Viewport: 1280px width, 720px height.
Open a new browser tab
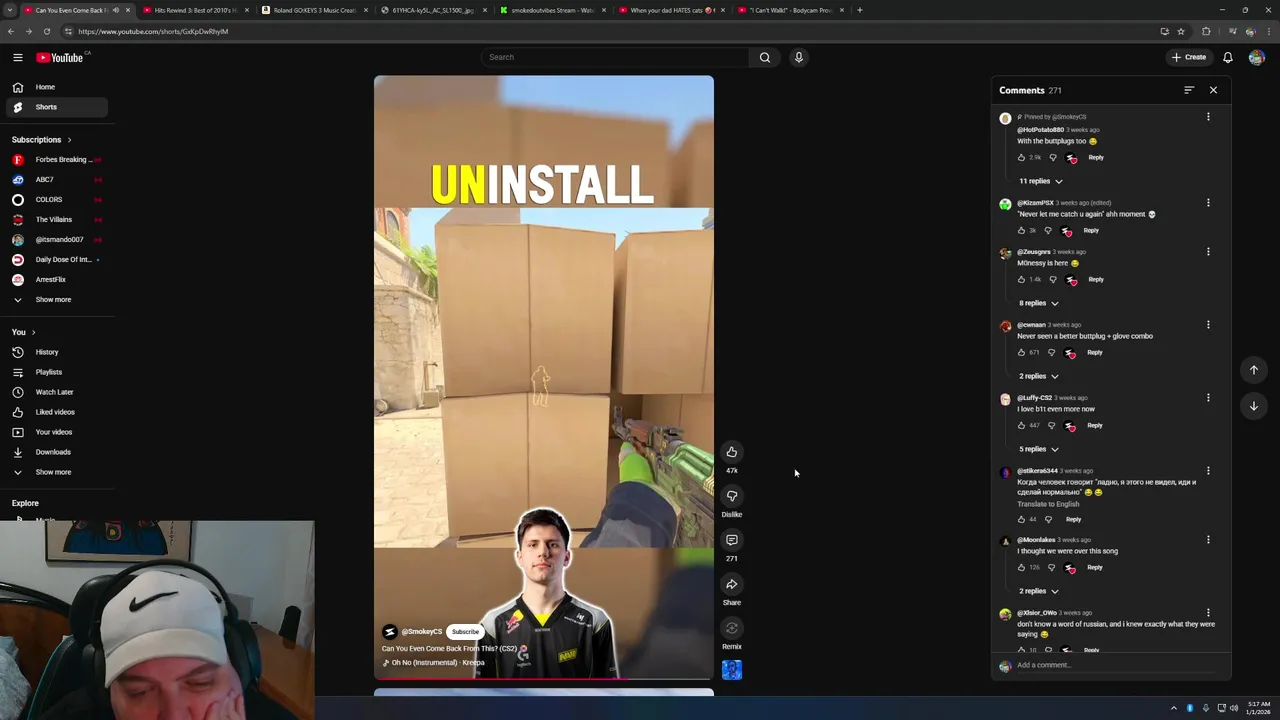(x=860, y=10)
